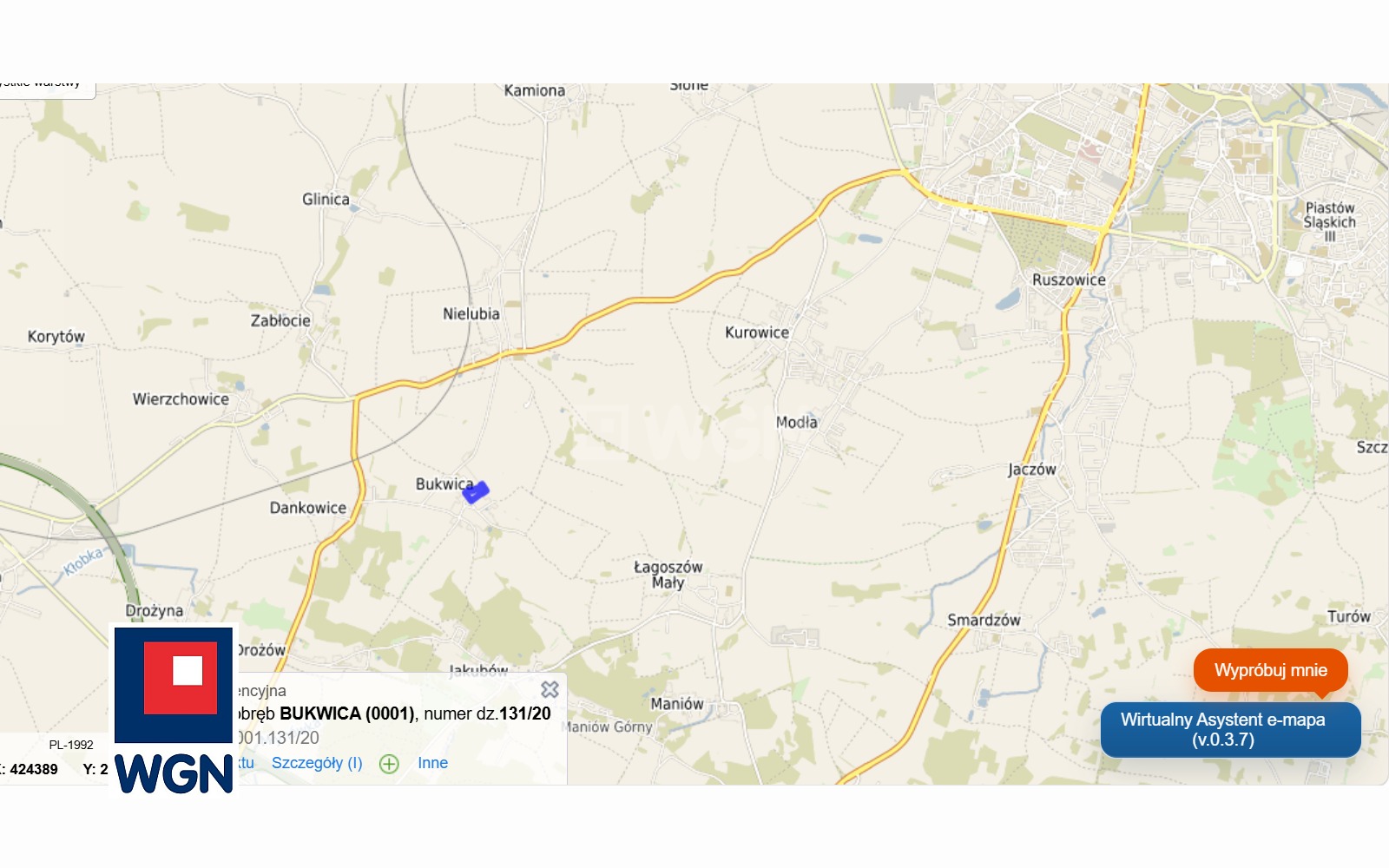Image resolution: width=1389 pixels, height=868 pixels.
Task: Open the Wirtualny Asystent e-mapa button
Action: click(x=1230, y=729)
